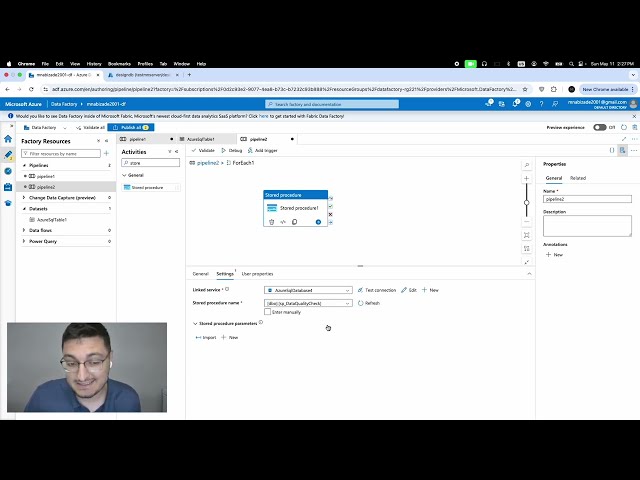Click the Add trigger button
Screen dimensions: 640x480
click(x=262, y=151)
